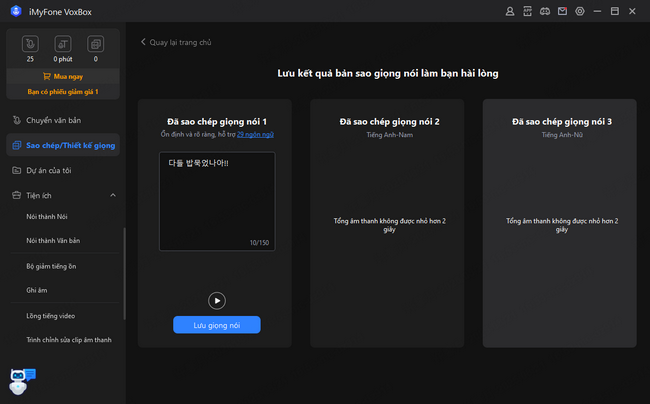Click the Tiếng Anh-Nữ label
The image size is (650, 404).
point(562,135)
